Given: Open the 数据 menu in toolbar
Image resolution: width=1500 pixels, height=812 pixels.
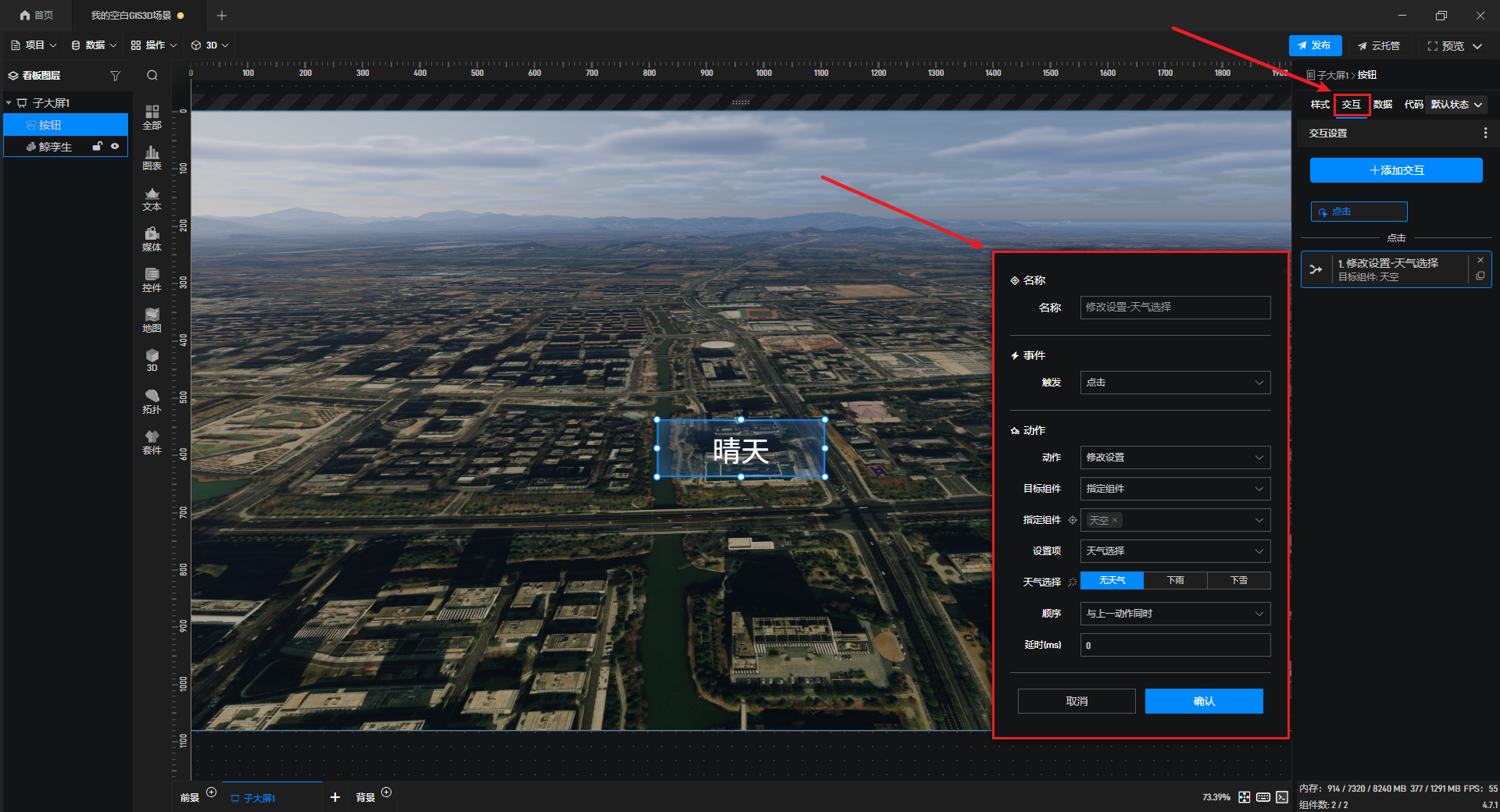Looking at the screenshot, I should tap(94, 45).
